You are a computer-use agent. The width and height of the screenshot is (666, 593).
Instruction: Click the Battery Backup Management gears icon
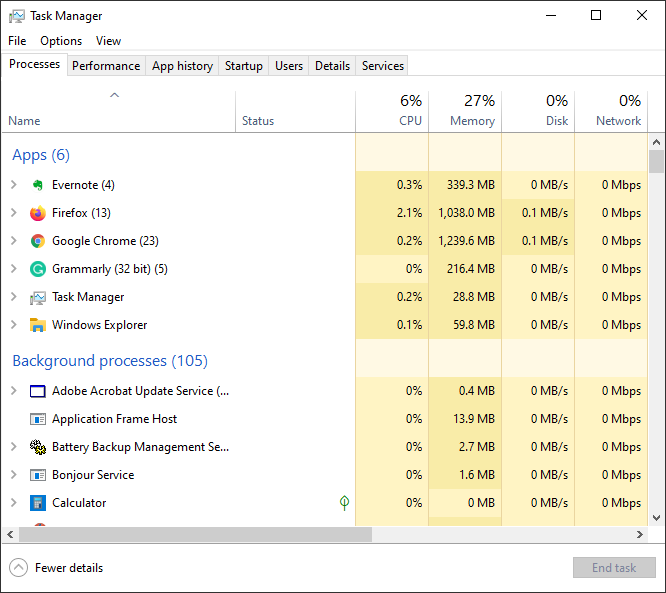coord(38,447)
